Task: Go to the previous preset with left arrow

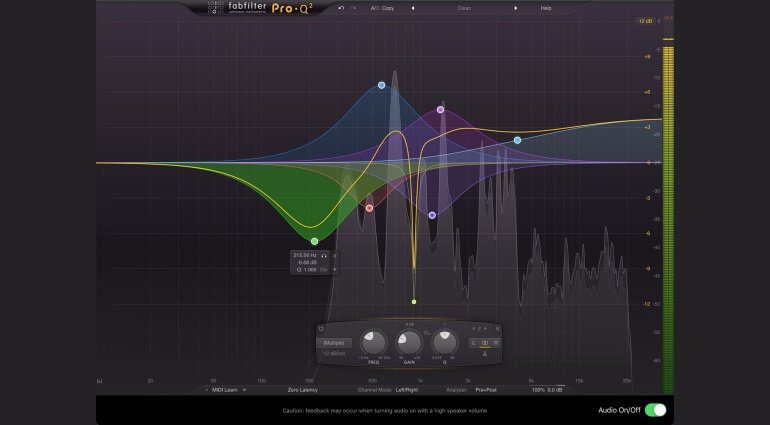Action: [413, 8]
